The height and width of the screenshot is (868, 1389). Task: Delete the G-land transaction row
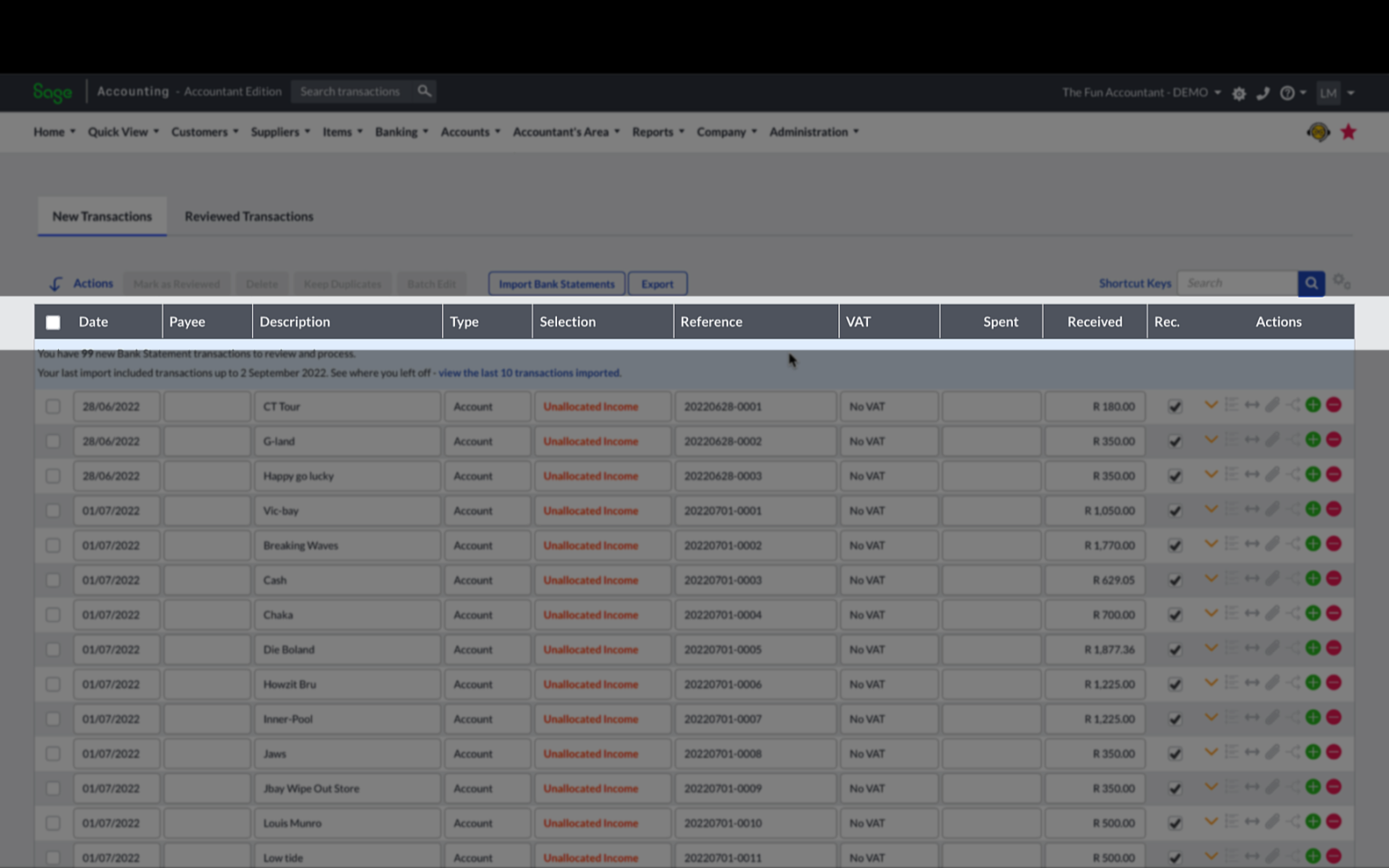point(1334,439)
